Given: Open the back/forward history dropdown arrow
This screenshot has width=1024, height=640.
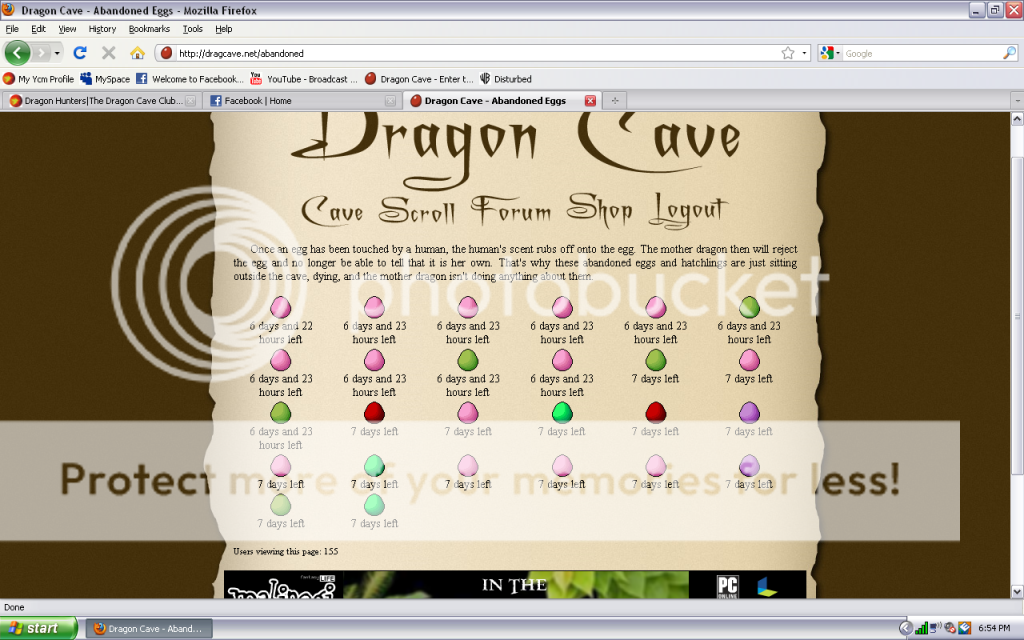Looking at the screenshot, I should pos(57,53).
